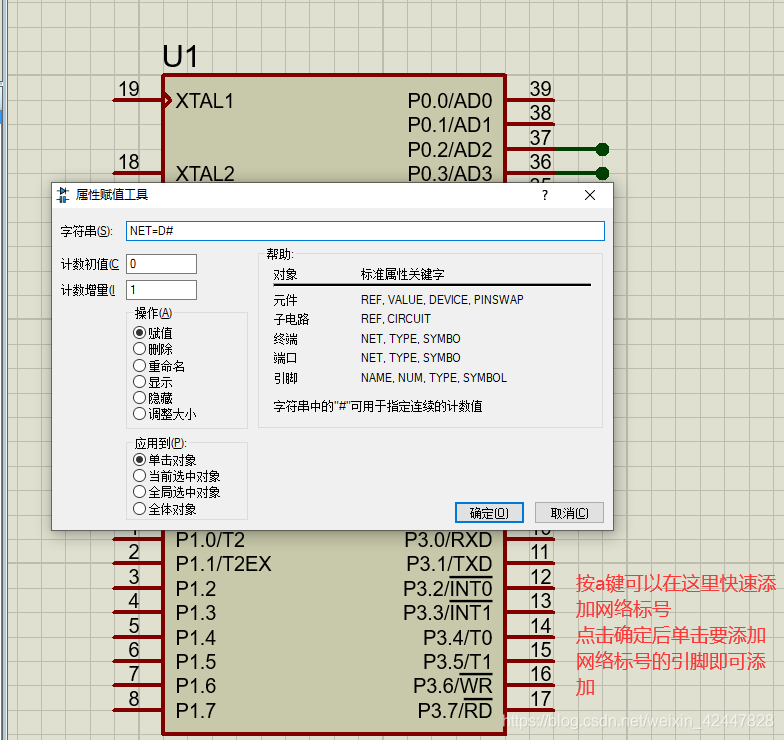Click pin number 17 on the right side

click(x=540, y=698)
